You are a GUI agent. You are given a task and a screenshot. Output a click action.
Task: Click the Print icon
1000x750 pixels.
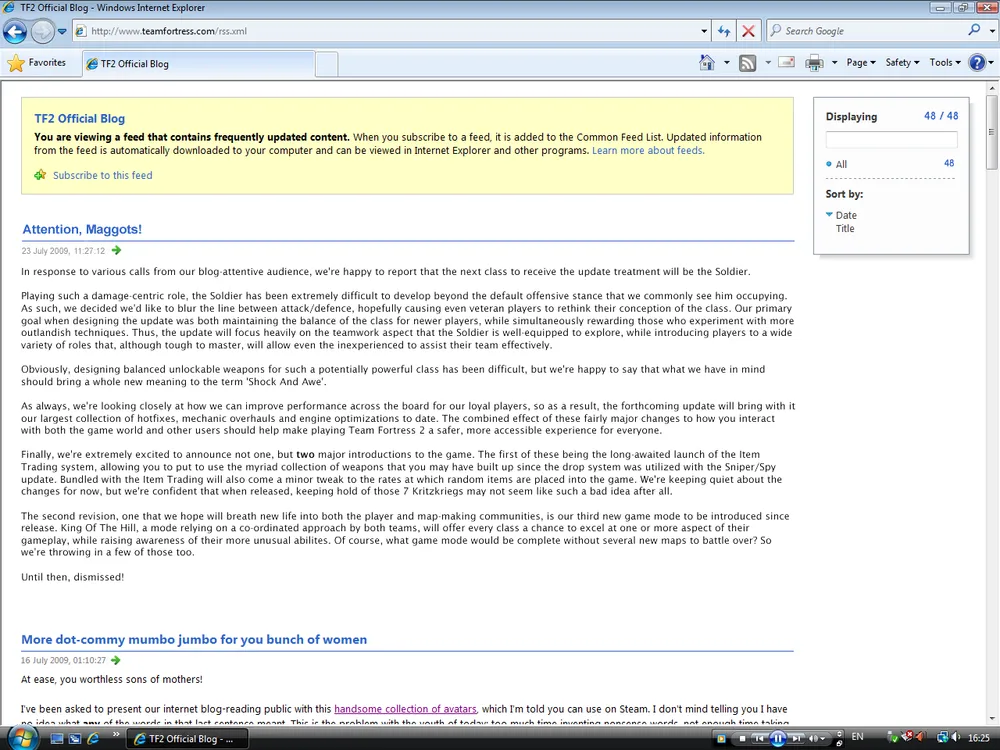pyautogui.click(x=814, y=62)
